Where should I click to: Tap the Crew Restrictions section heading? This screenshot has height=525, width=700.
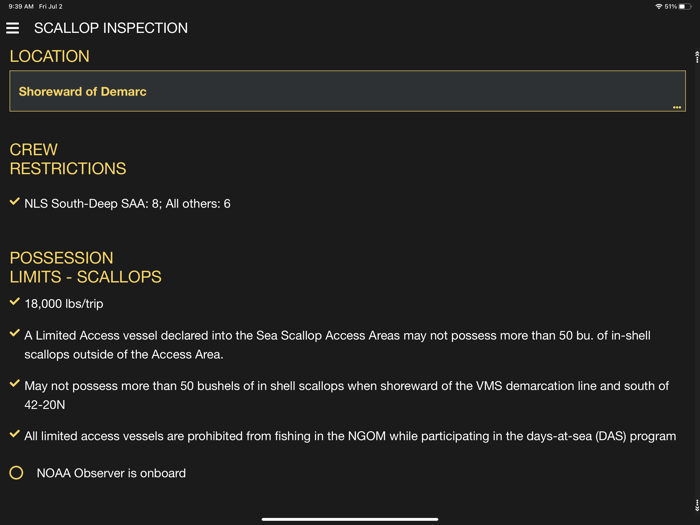[68, 159]
